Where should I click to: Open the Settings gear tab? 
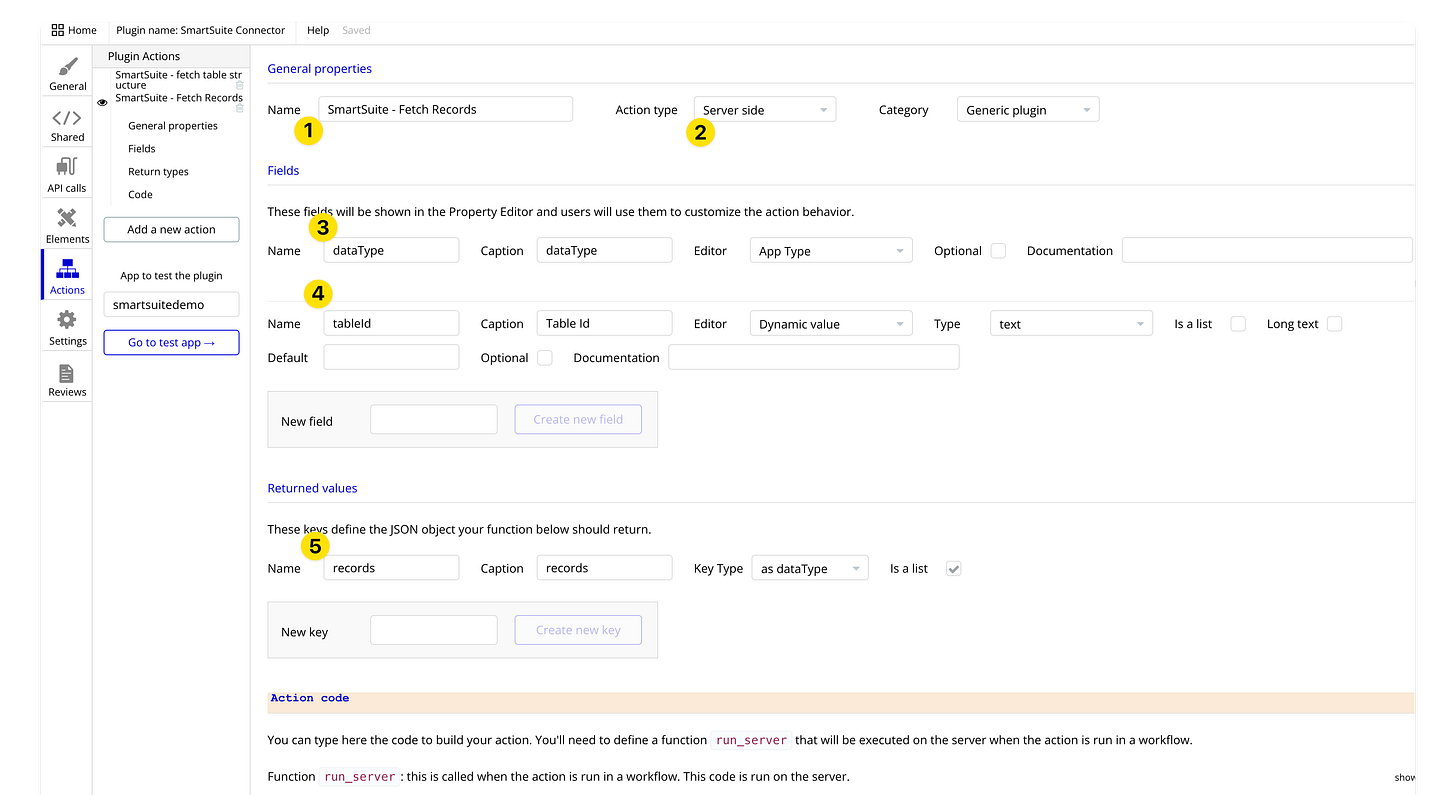coord(67,328)
